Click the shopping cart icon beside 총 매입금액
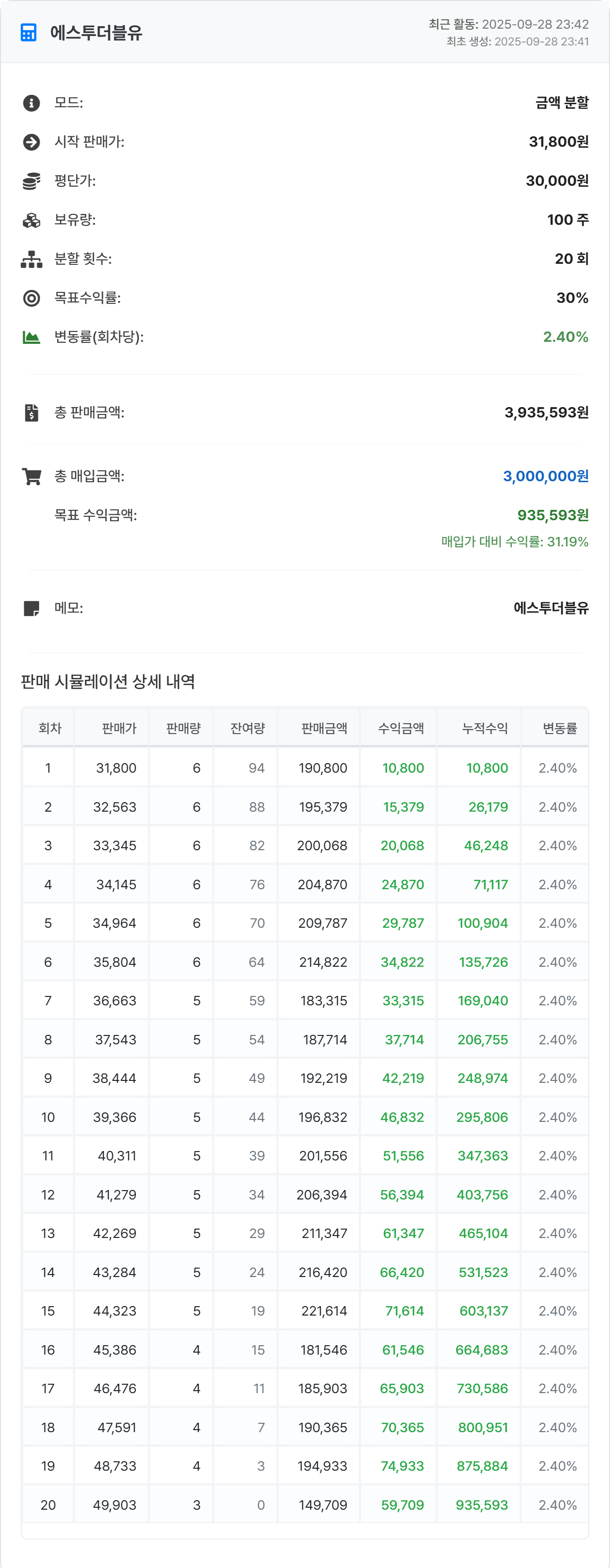Image resolution: width=610 pixels, height=1568 pixels. pyautogui.click(x=31, y=476)
